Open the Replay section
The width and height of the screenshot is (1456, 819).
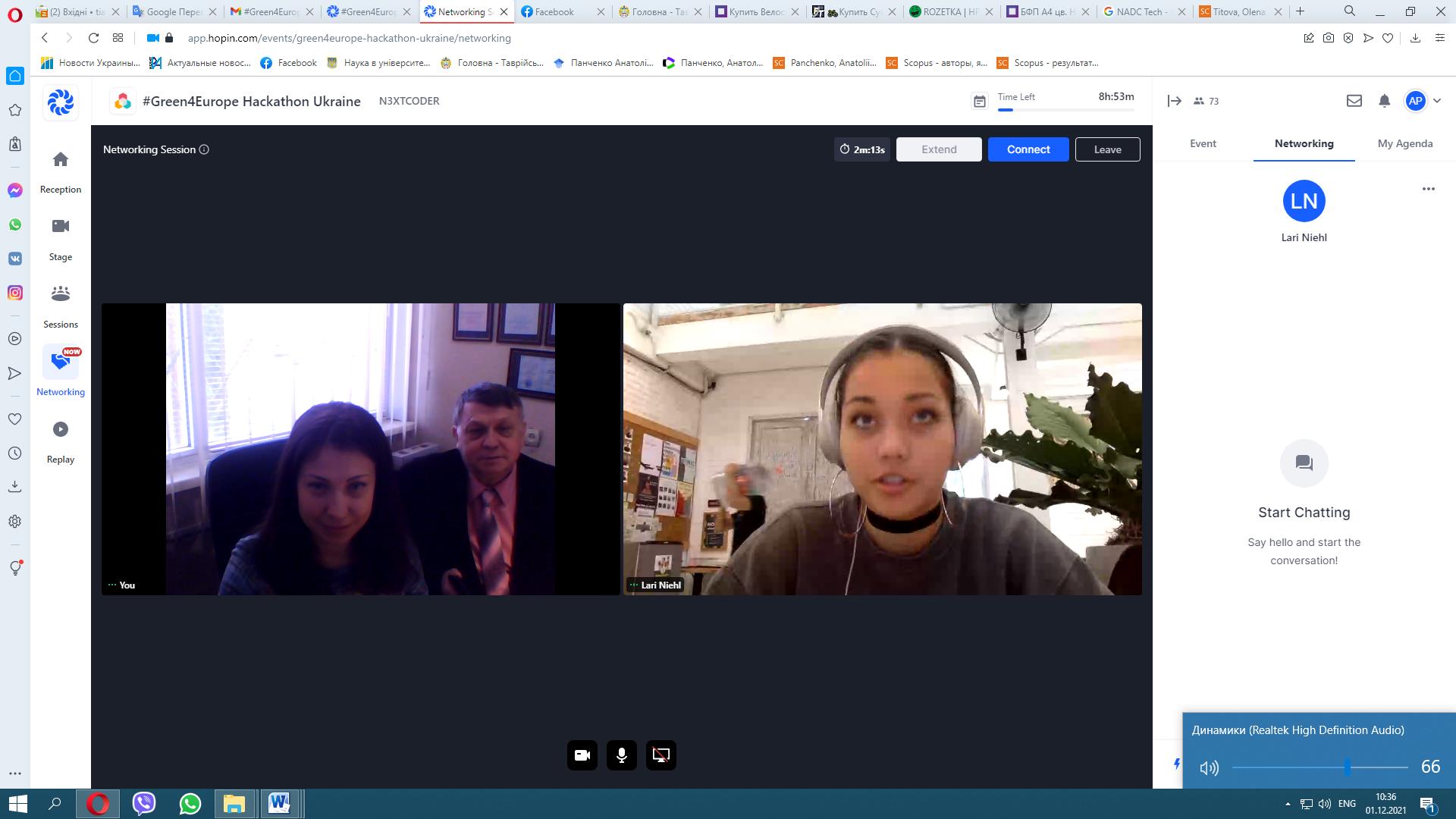coord(61,441)
